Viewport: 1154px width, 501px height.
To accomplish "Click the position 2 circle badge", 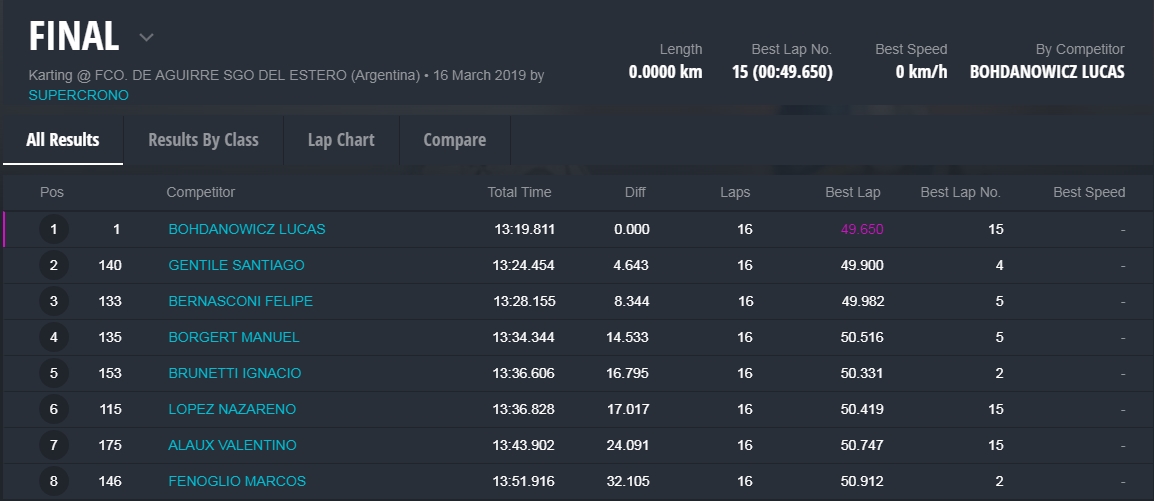I will click(x=54, y=266).
